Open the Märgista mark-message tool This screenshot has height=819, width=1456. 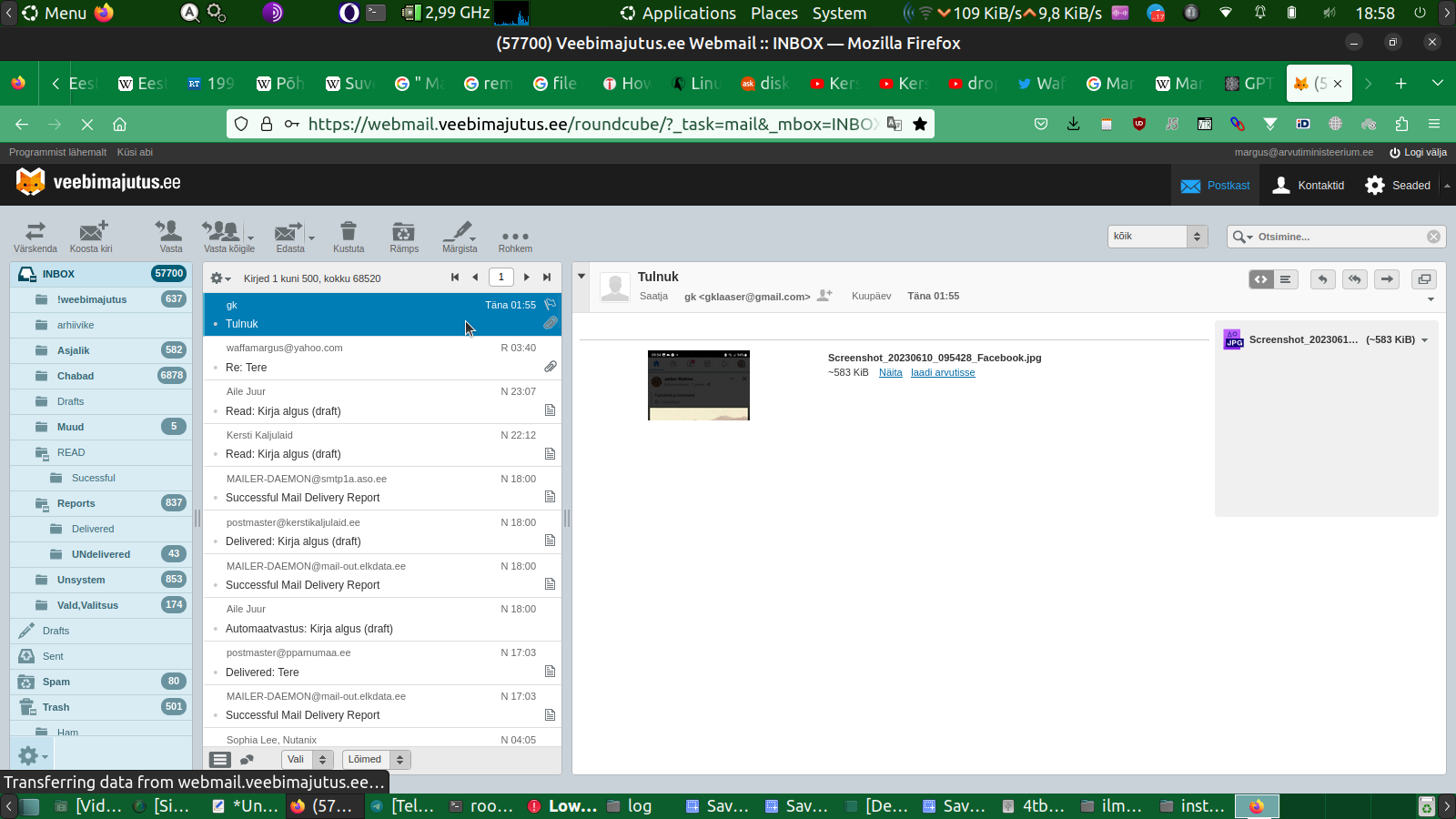click(x=460, y=237)
